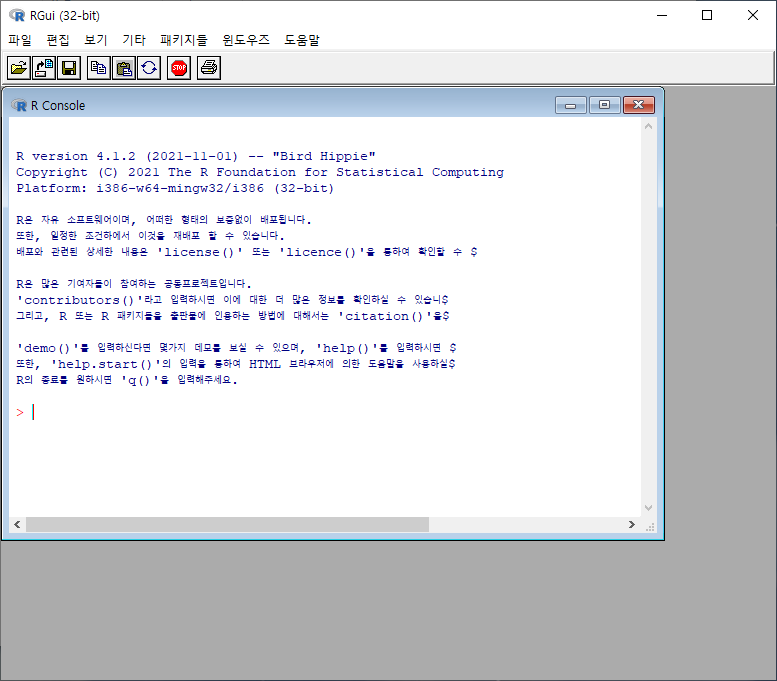The image size is (777, 681).
Task: Open the 기타 menu
Action: coord(134,40)
